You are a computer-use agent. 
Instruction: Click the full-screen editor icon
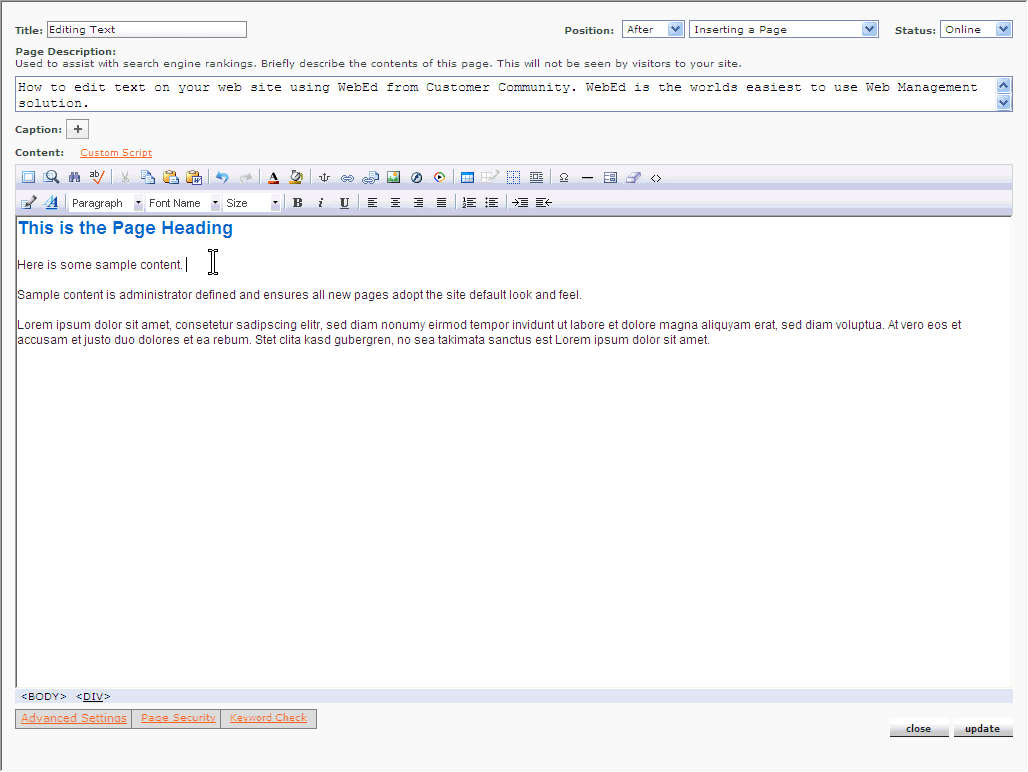pyautogui.click(x=28, y=178)
